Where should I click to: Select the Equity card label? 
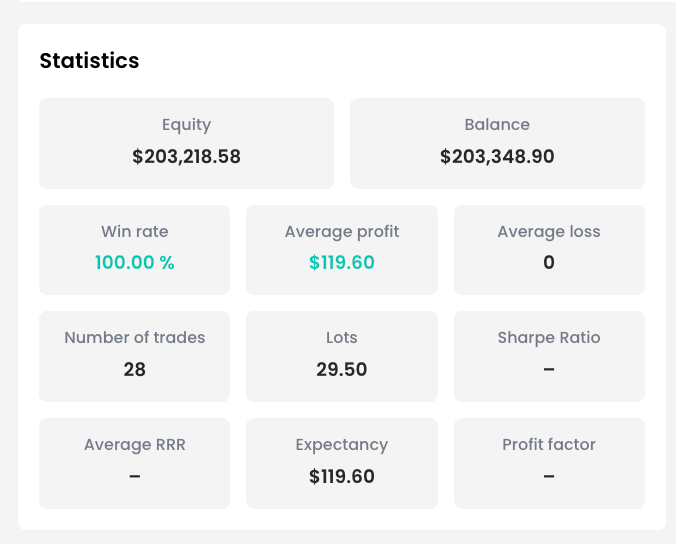pyautogui.click(x=186, y=125)
